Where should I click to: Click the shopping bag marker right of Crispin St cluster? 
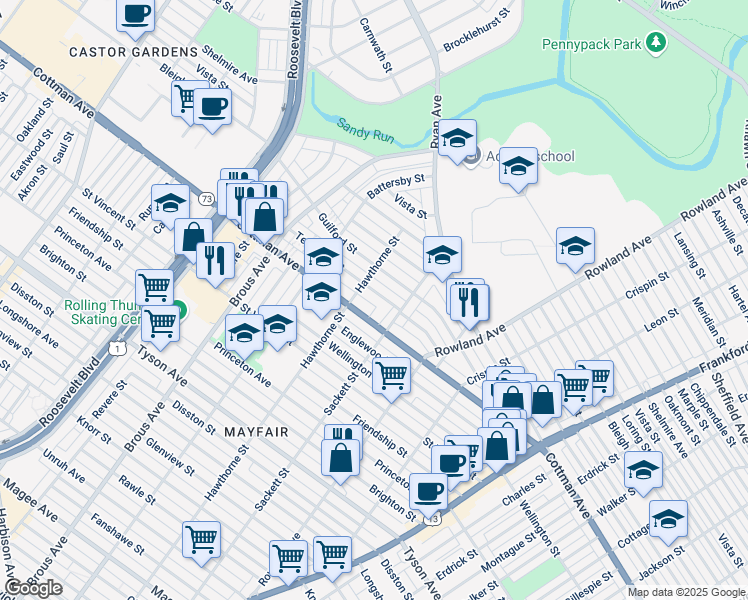click(x=543, y=403)
